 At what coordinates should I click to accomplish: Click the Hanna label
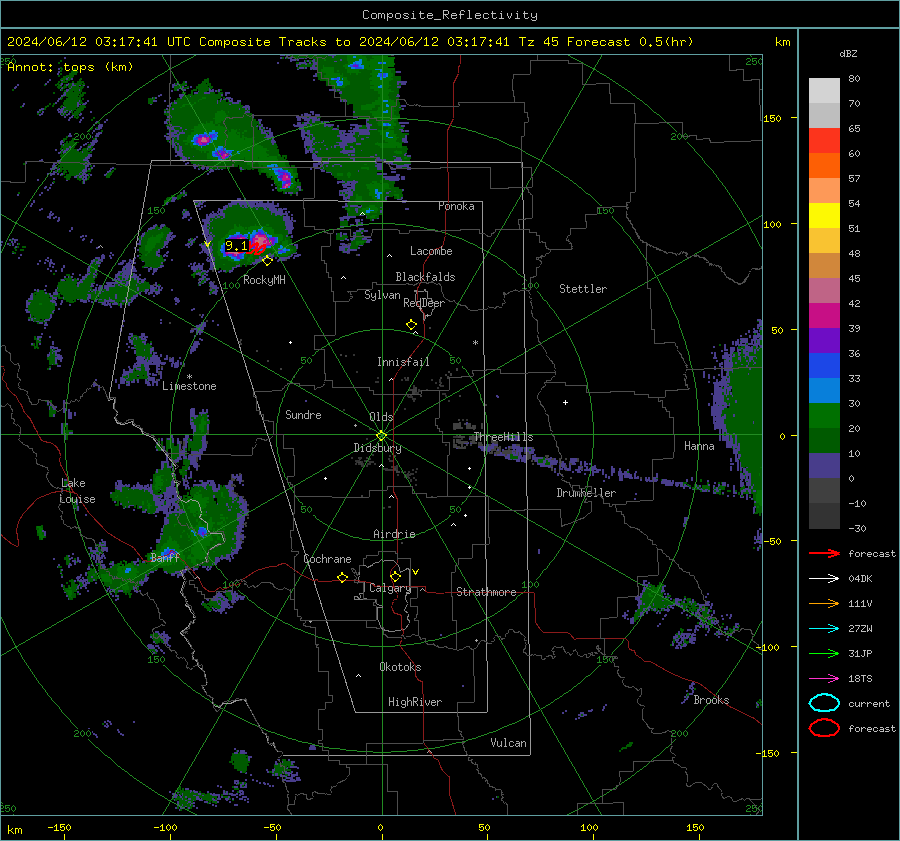[x=699, y=446]
